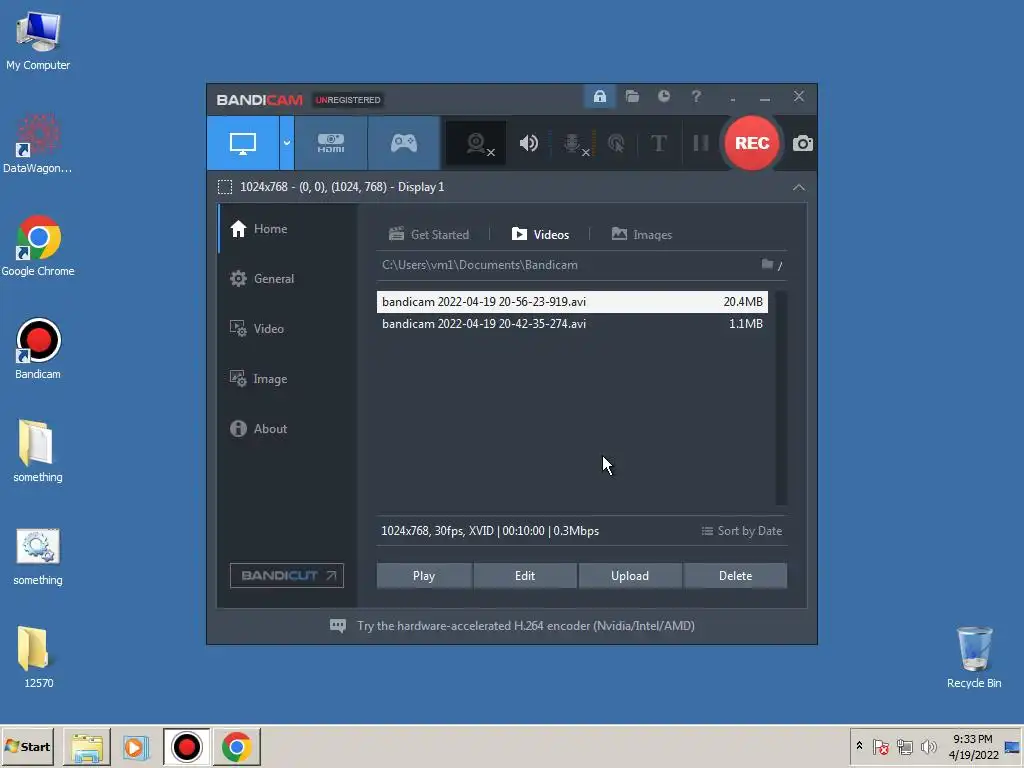This screenshot has width=1024, height=768.
Task: Open help question mark icon
Action: pyautogui.click(x=696, y=97)
